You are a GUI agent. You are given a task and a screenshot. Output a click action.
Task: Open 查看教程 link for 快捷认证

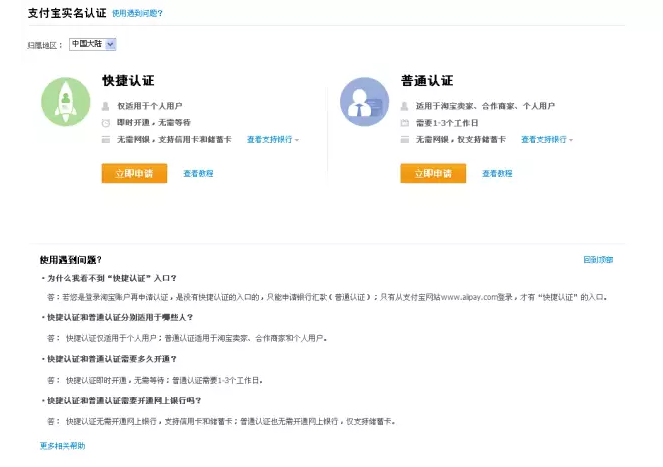(198, 173)
